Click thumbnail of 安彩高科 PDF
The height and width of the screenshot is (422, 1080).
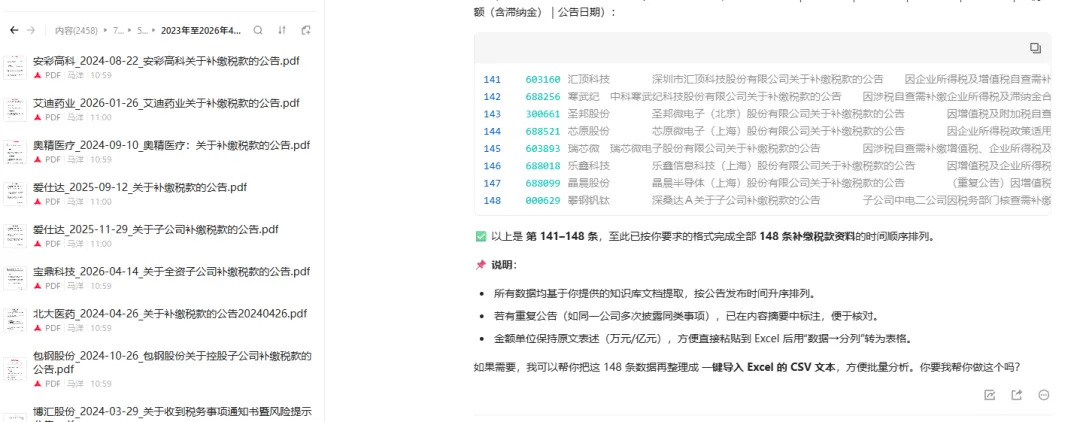pyautogui.click(x=15, y=67)
